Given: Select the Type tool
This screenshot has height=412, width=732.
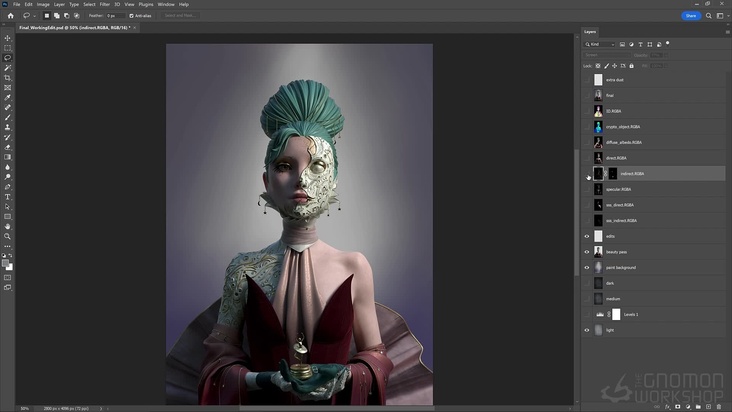Looking at the screenshot, I should point(7,197).
